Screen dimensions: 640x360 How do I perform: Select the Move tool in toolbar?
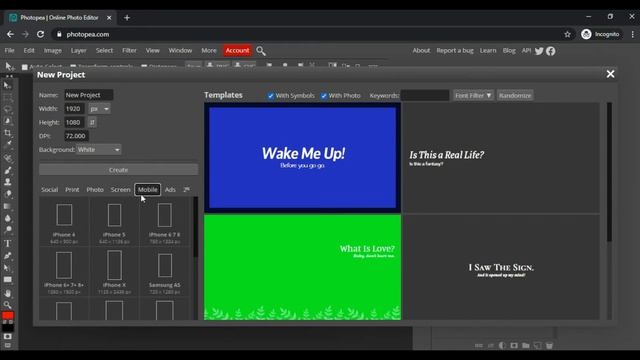click(x=7, y=85)
